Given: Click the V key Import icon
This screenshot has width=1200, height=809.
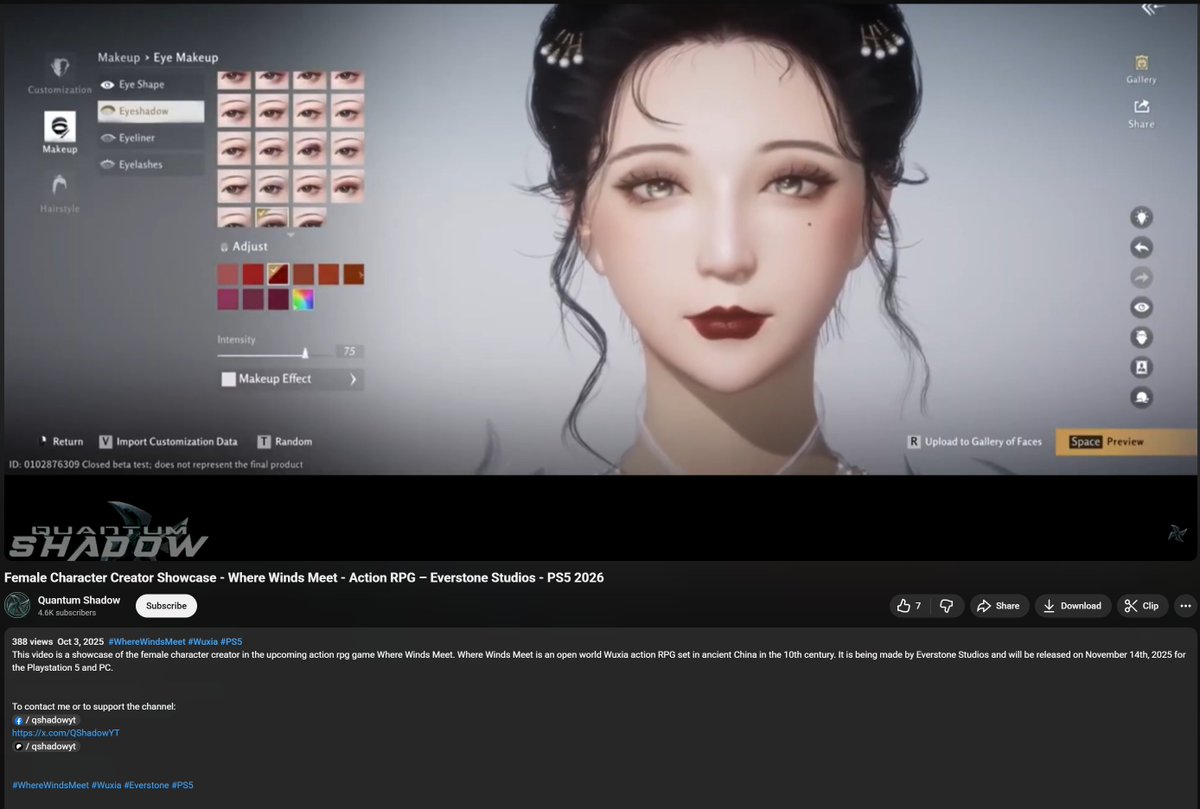Looking at the screenshot, I should coord(105,441).
